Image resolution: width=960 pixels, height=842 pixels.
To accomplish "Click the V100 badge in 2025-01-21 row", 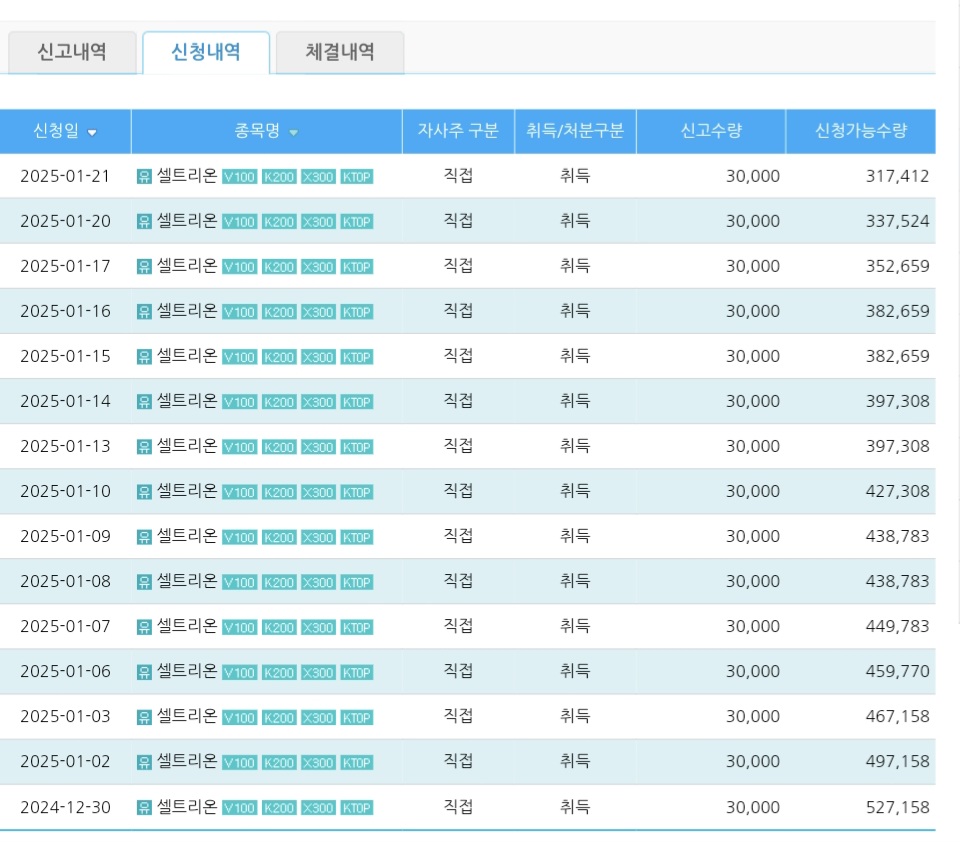I will [x=239, y=177].
